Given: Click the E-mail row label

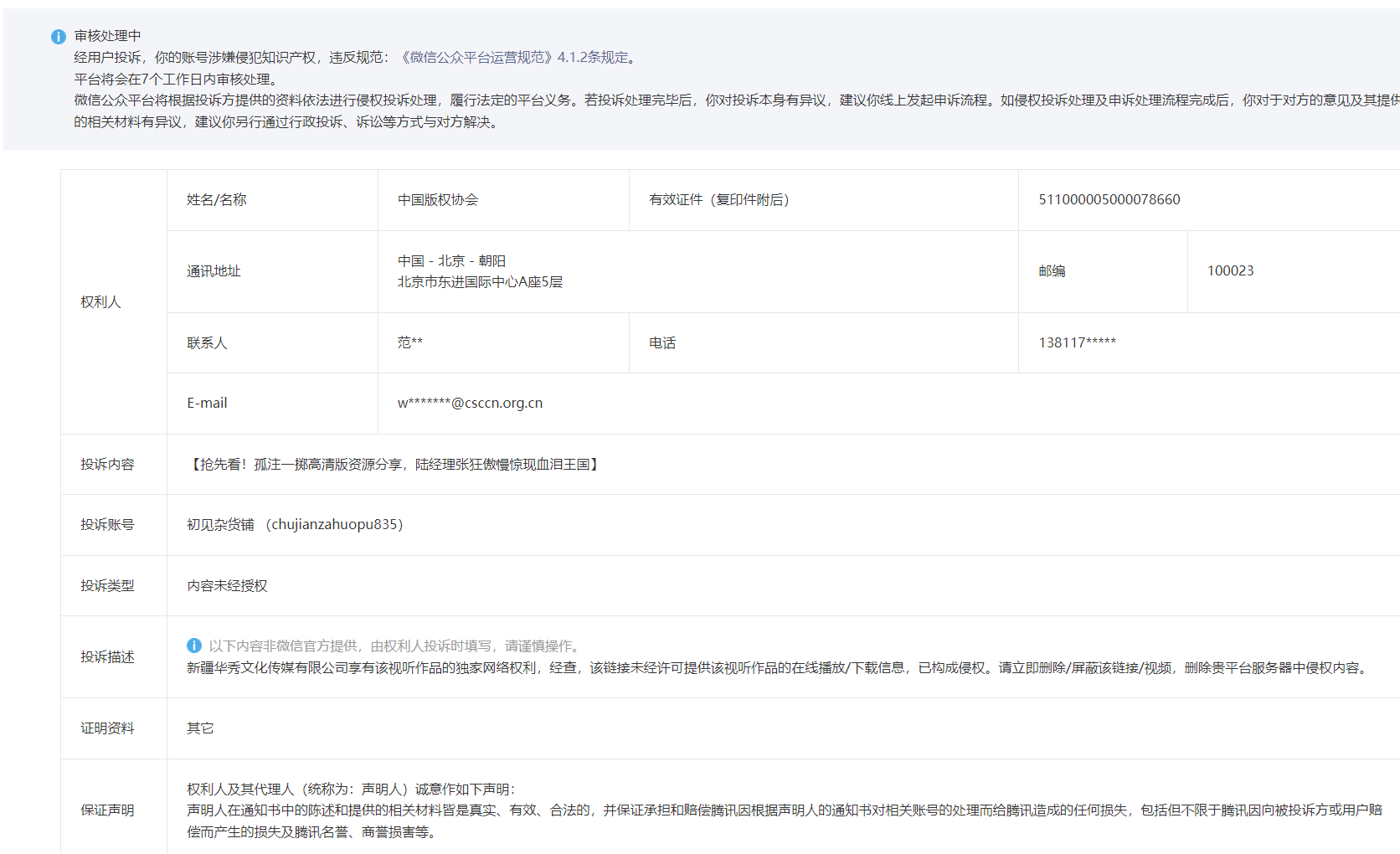Looking at the screenshot, I should pos(206,403).
